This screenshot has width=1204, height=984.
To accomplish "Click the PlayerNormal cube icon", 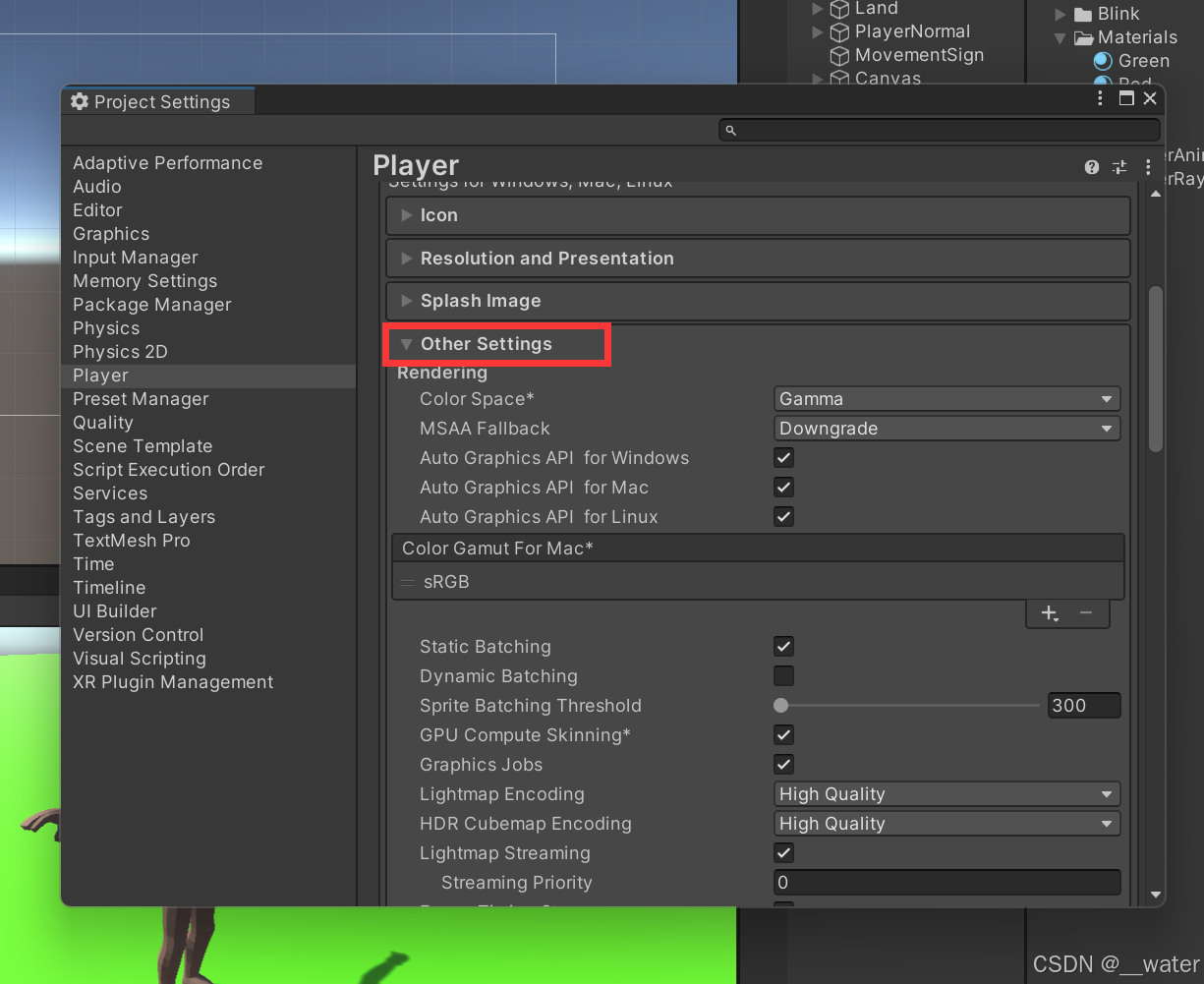I will click(839, 32).
